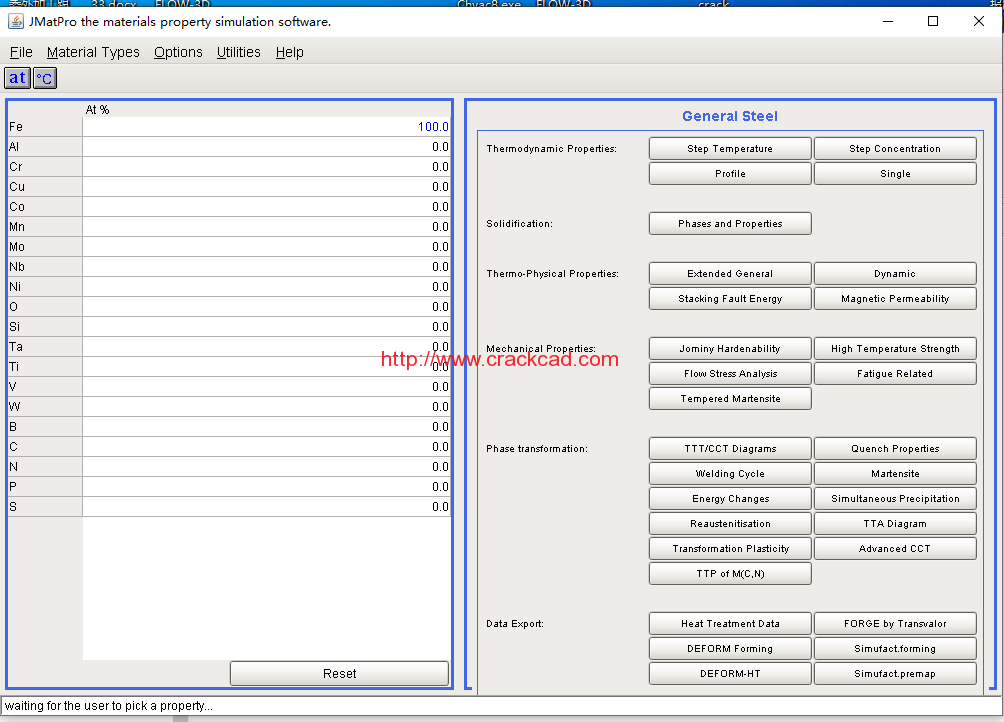Open the TTA Diagram

[x=895, y=523]
